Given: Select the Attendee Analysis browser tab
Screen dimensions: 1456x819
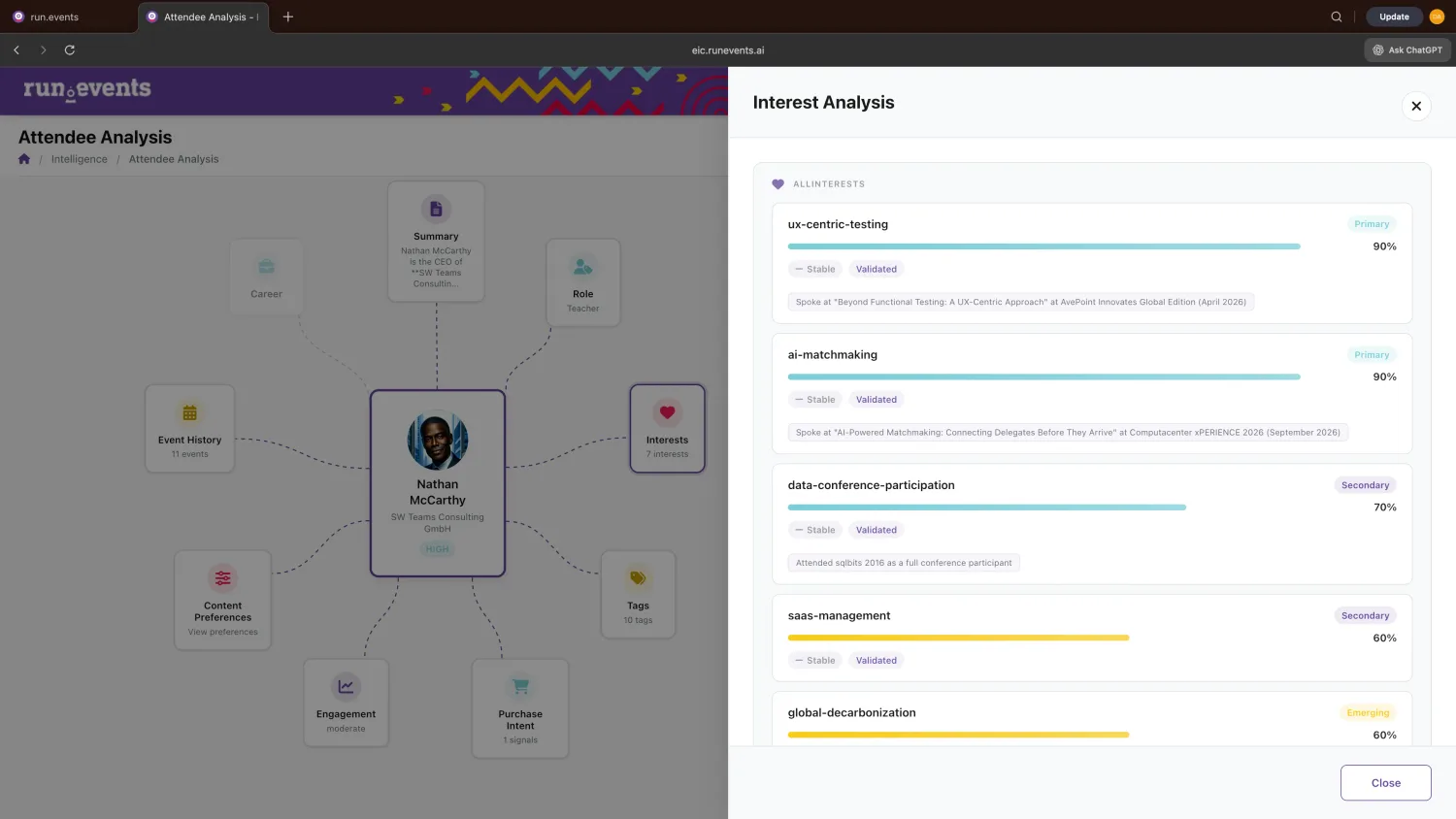Looking at the screenshot, I should pos(205,16).
